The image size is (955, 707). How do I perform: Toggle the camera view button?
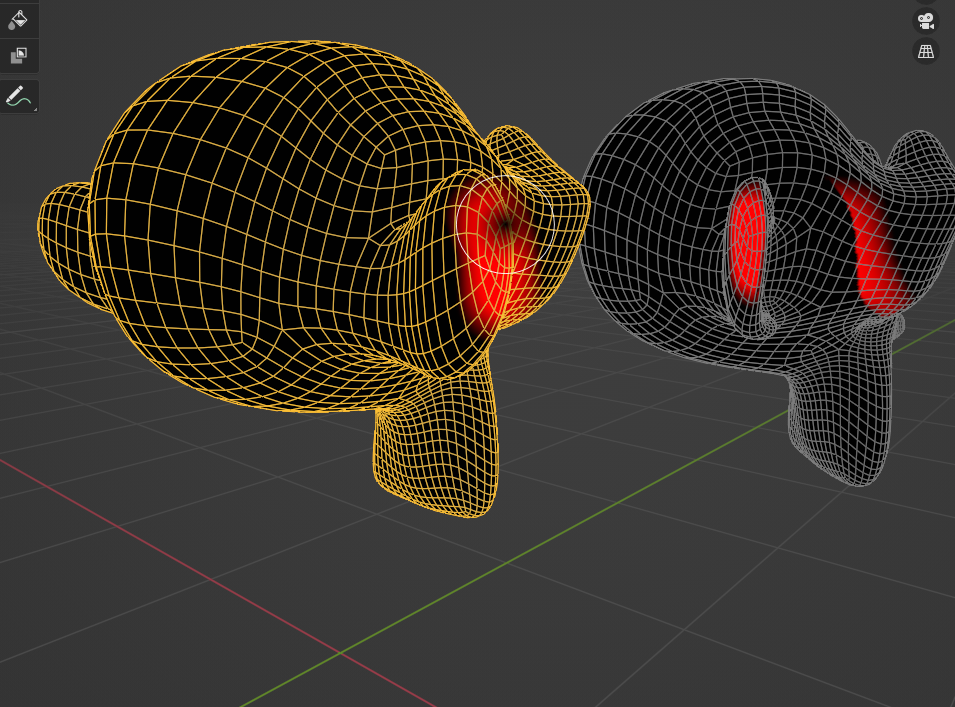pos(926,21)
